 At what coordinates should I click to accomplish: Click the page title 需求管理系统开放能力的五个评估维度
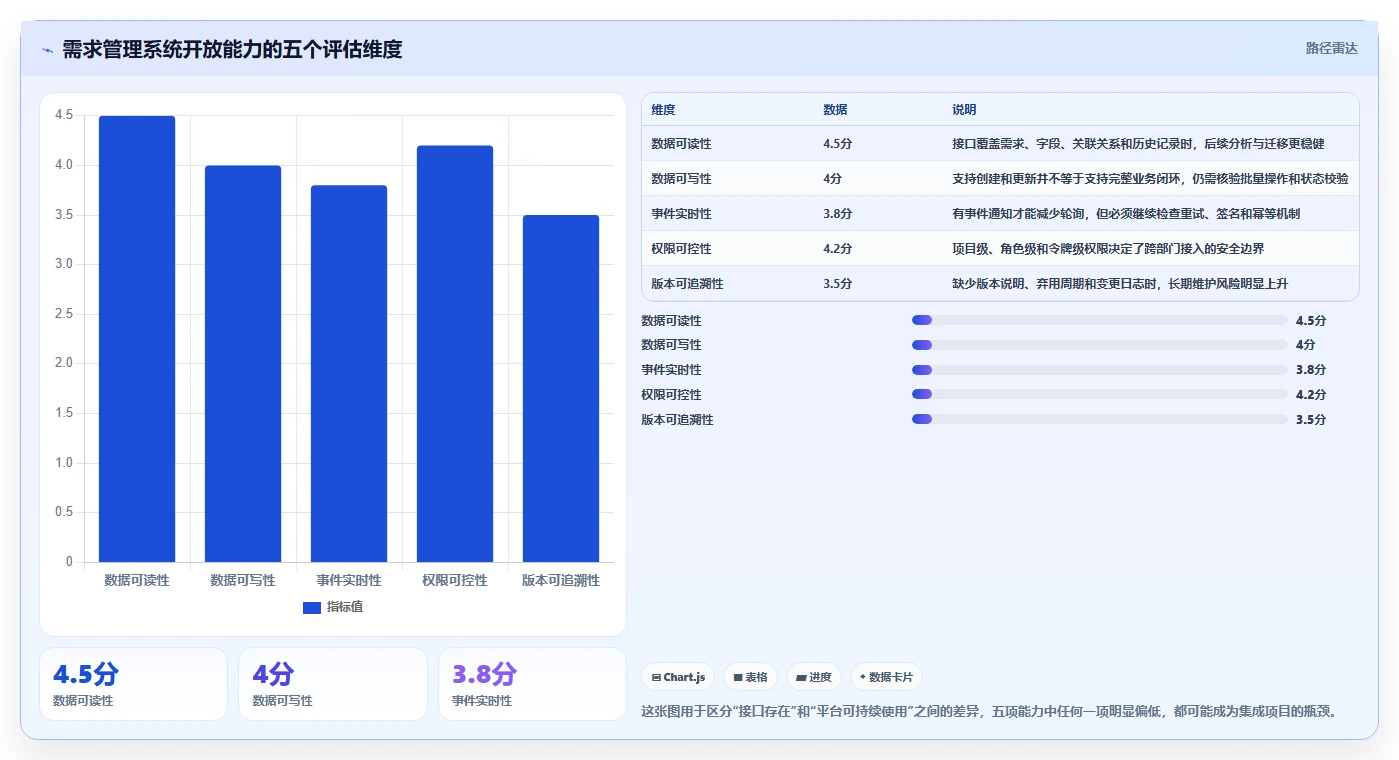pos(232,50)
